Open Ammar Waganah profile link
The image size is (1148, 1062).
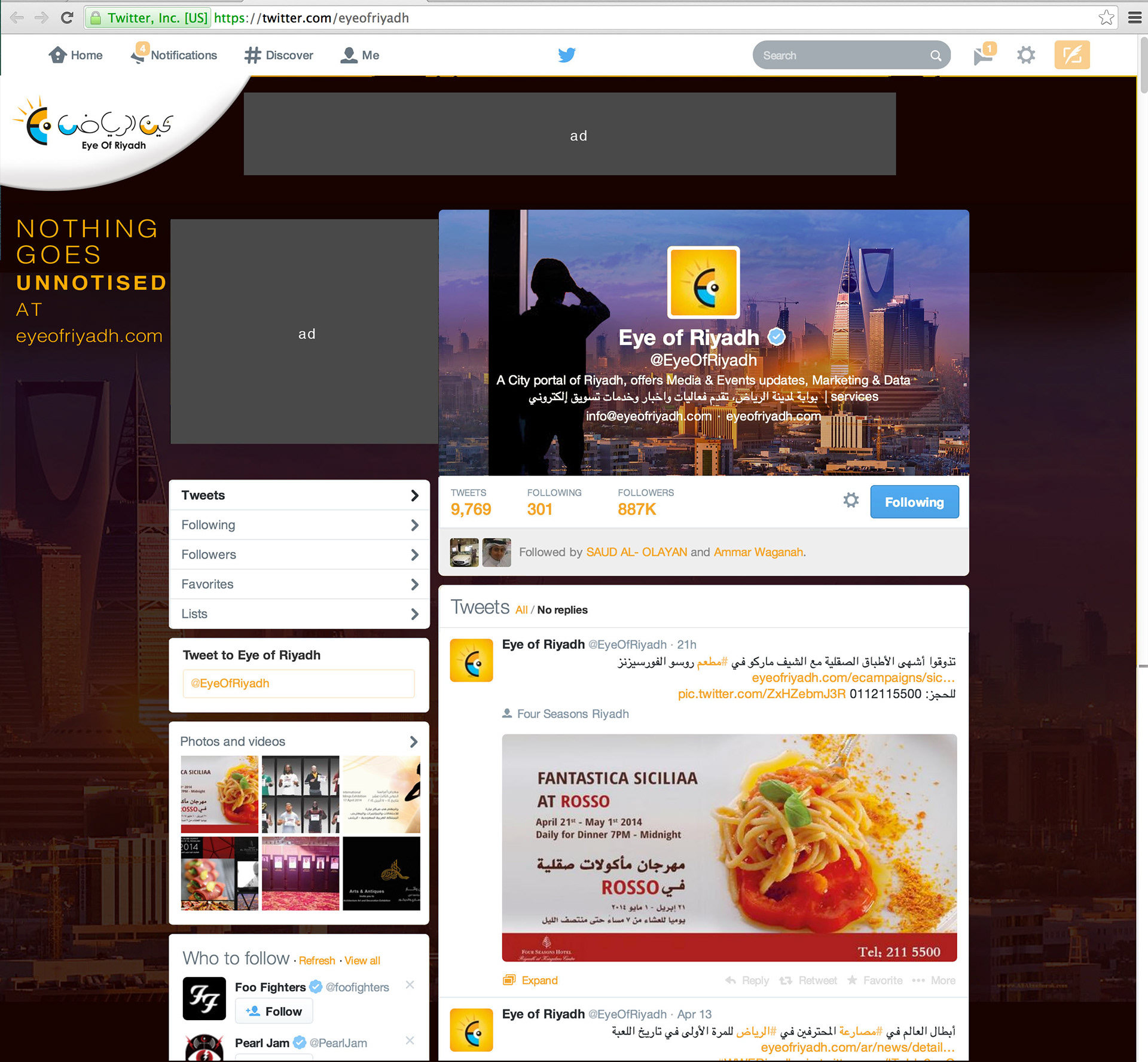[x=758, y=552]
